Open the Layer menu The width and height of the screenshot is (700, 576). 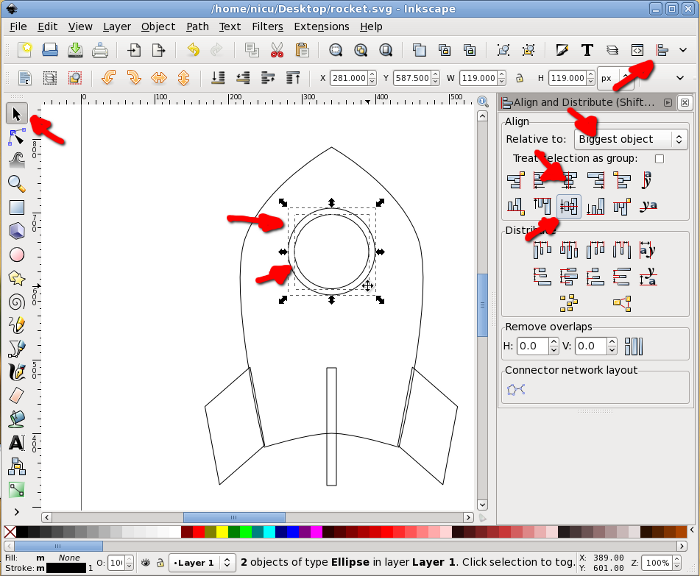(117, 27)
